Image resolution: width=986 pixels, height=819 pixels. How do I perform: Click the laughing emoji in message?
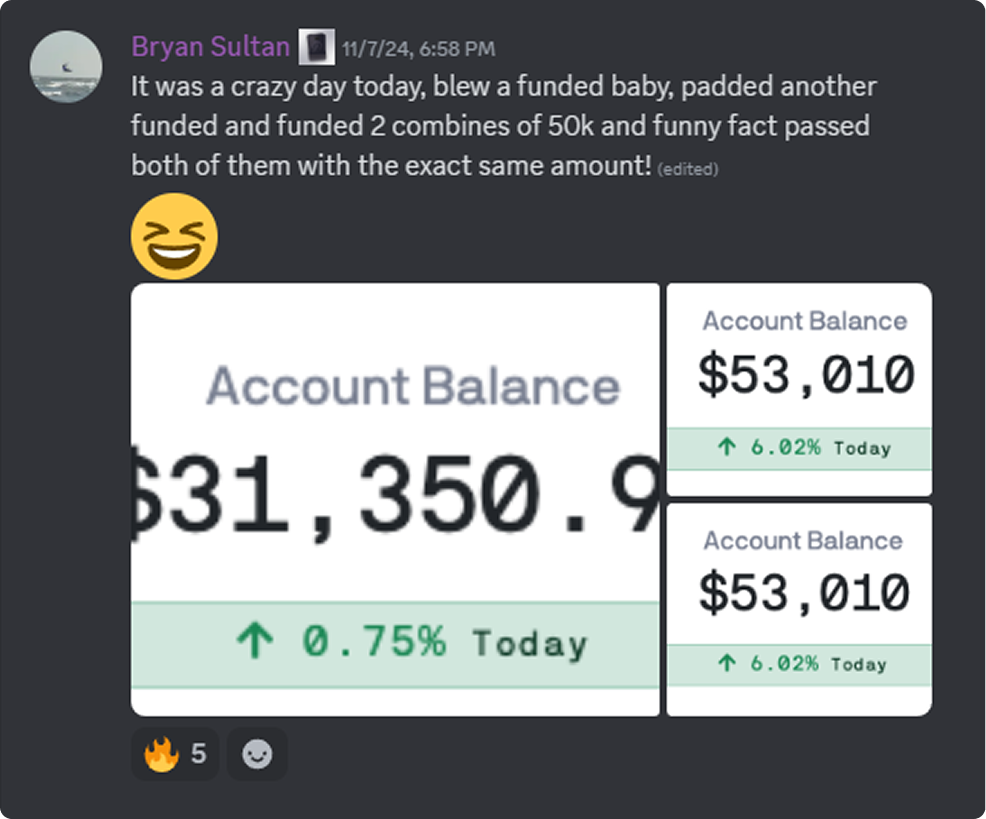[175, 237]
